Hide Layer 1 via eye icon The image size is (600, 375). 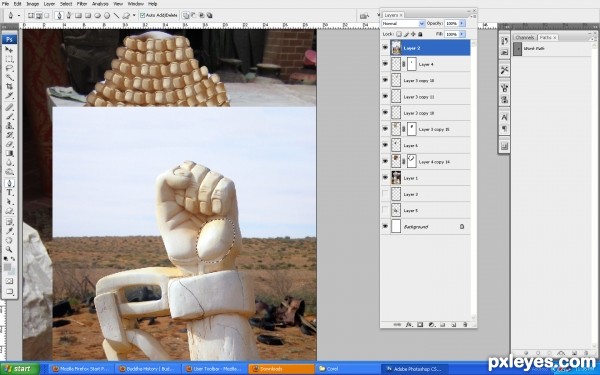385,178
